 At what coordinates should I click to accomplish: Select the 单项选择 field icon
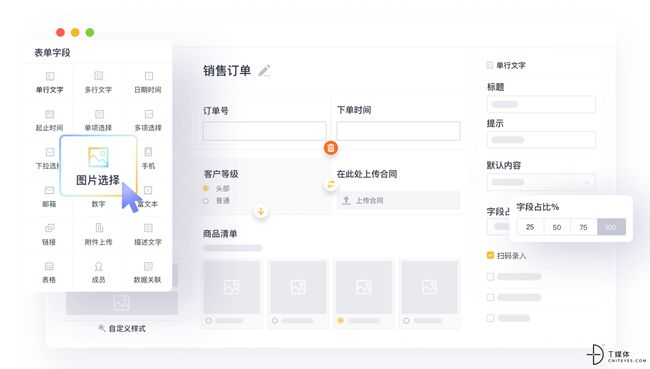click(99, 114)
